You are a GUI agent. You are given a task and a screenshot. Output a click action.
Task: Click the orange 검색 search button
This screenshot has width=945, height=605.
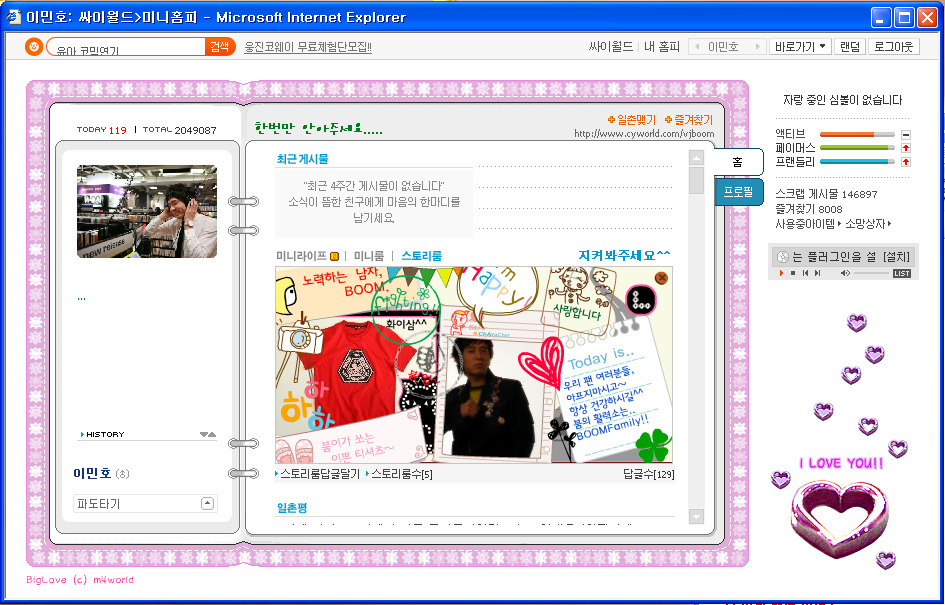click(219, 47)
